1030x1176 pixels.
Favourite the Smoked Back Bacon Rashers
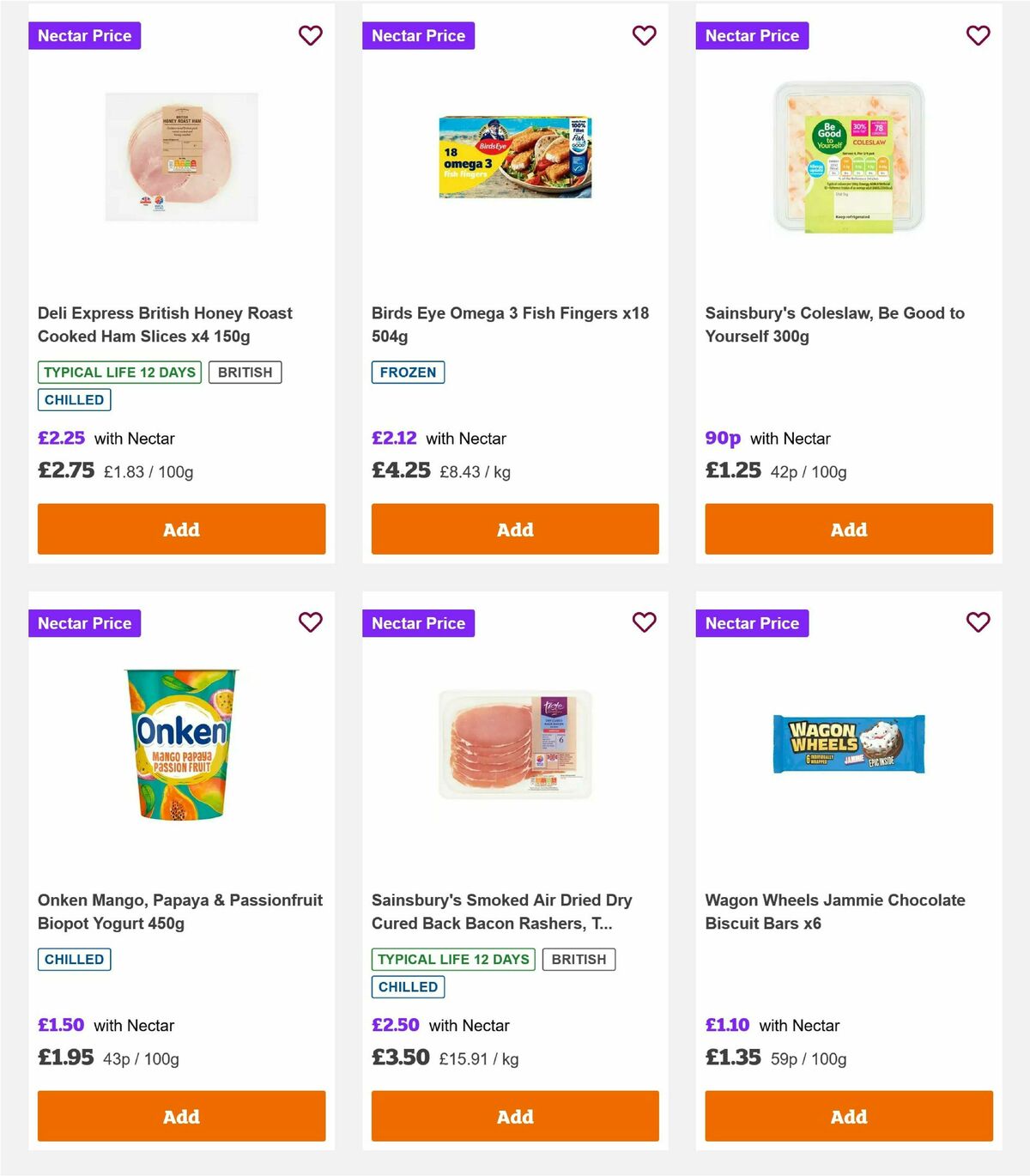[644, 622]
